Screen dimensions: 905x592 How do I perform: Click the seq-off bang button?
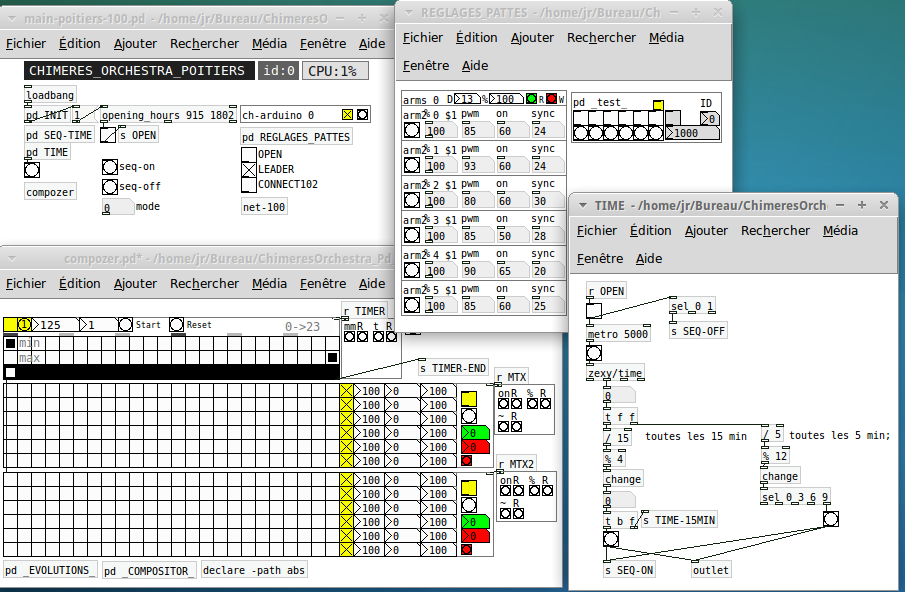click(x=110, y=187)
